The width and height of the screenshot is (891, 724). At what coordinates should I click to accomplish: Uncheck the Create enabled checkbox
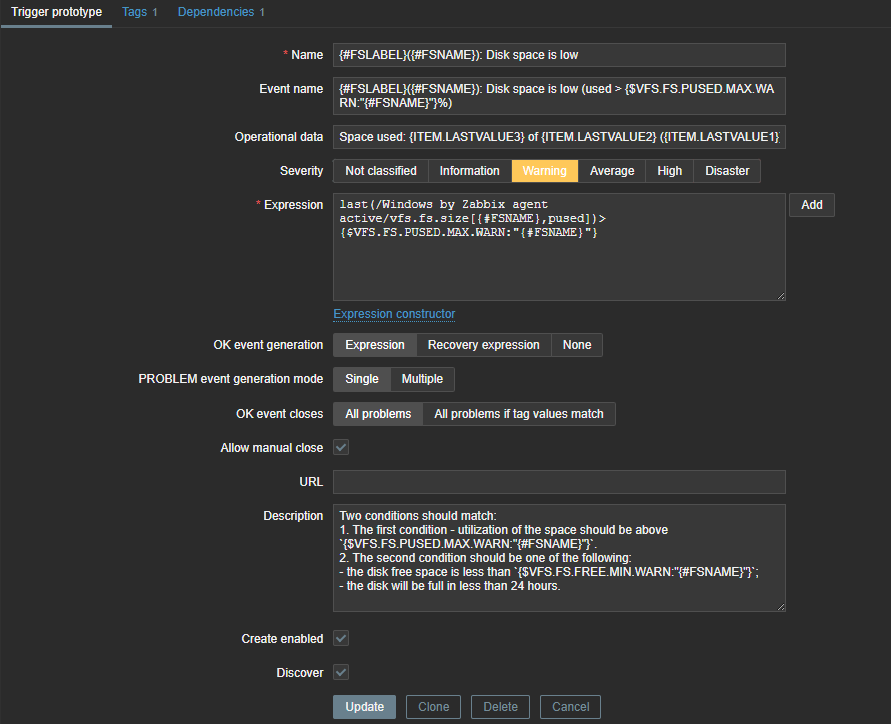pyautogui.click(x=341, y=638)
